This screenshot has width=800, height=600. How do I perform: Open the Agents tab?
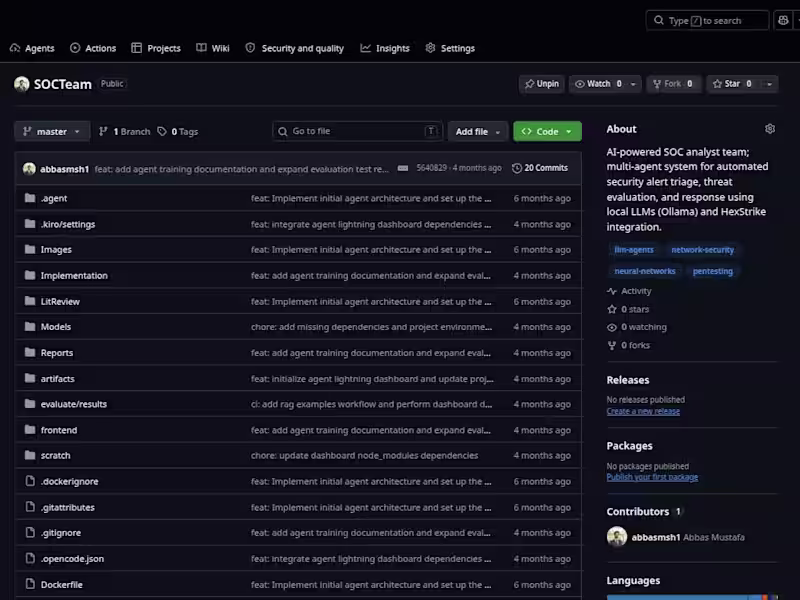point(32,48)
